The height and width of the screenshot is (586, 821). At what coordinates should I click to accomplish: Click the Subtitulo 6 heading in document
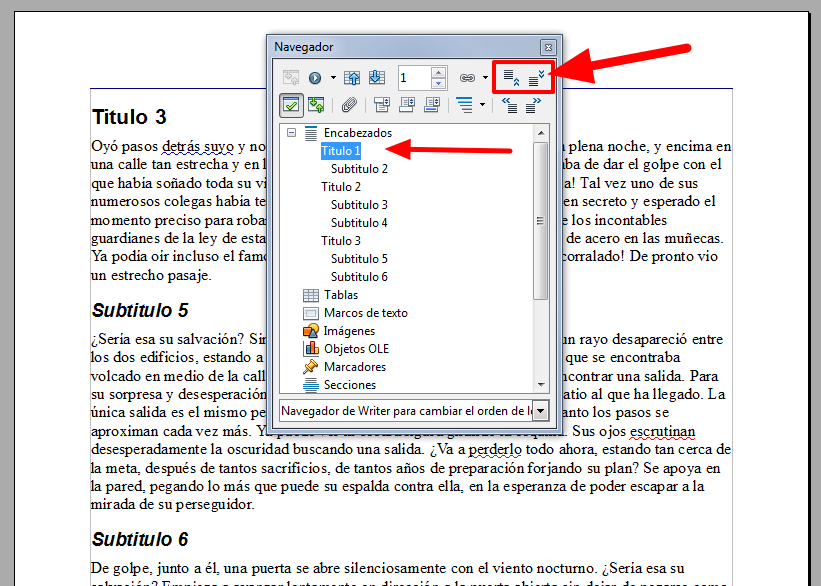140,539
